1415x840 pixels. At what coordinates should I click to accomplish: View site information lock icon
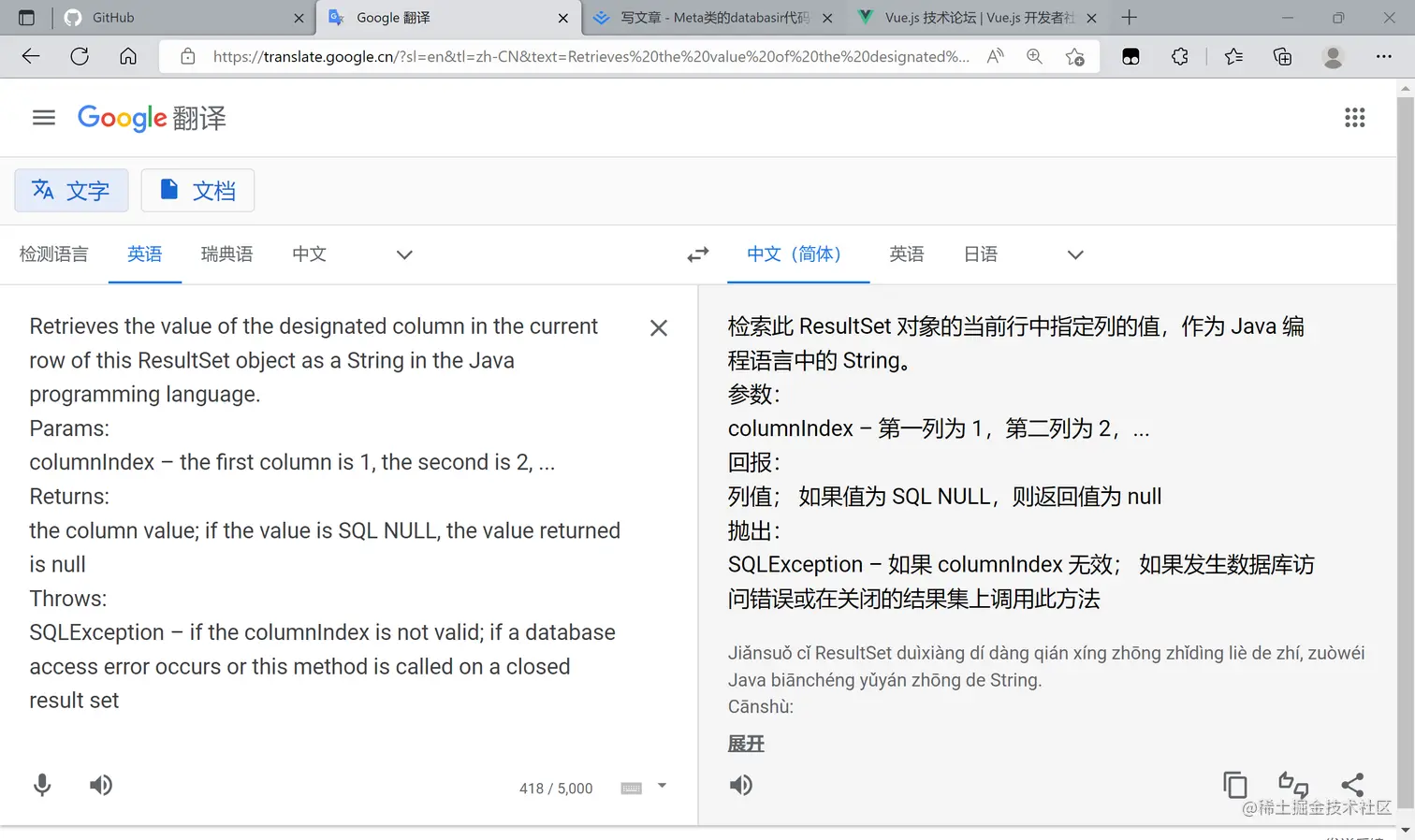click(188, 56)
